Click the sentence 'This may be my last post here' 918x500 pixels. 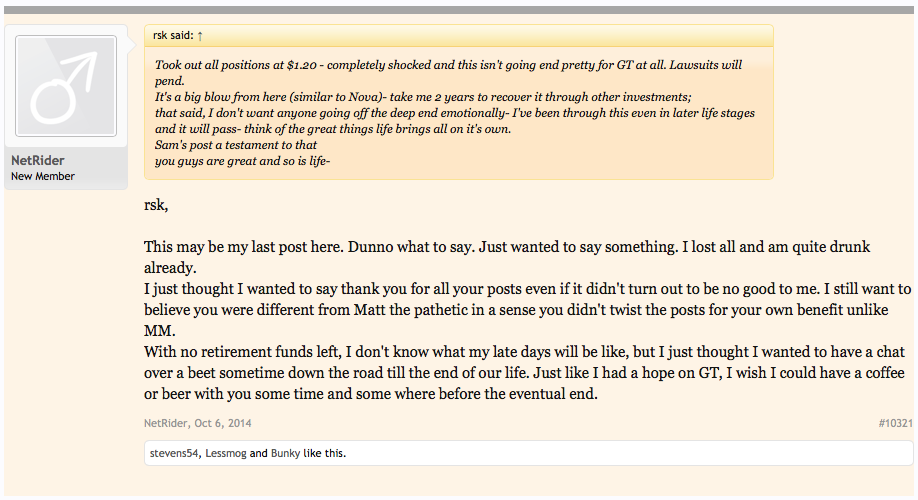242,247
